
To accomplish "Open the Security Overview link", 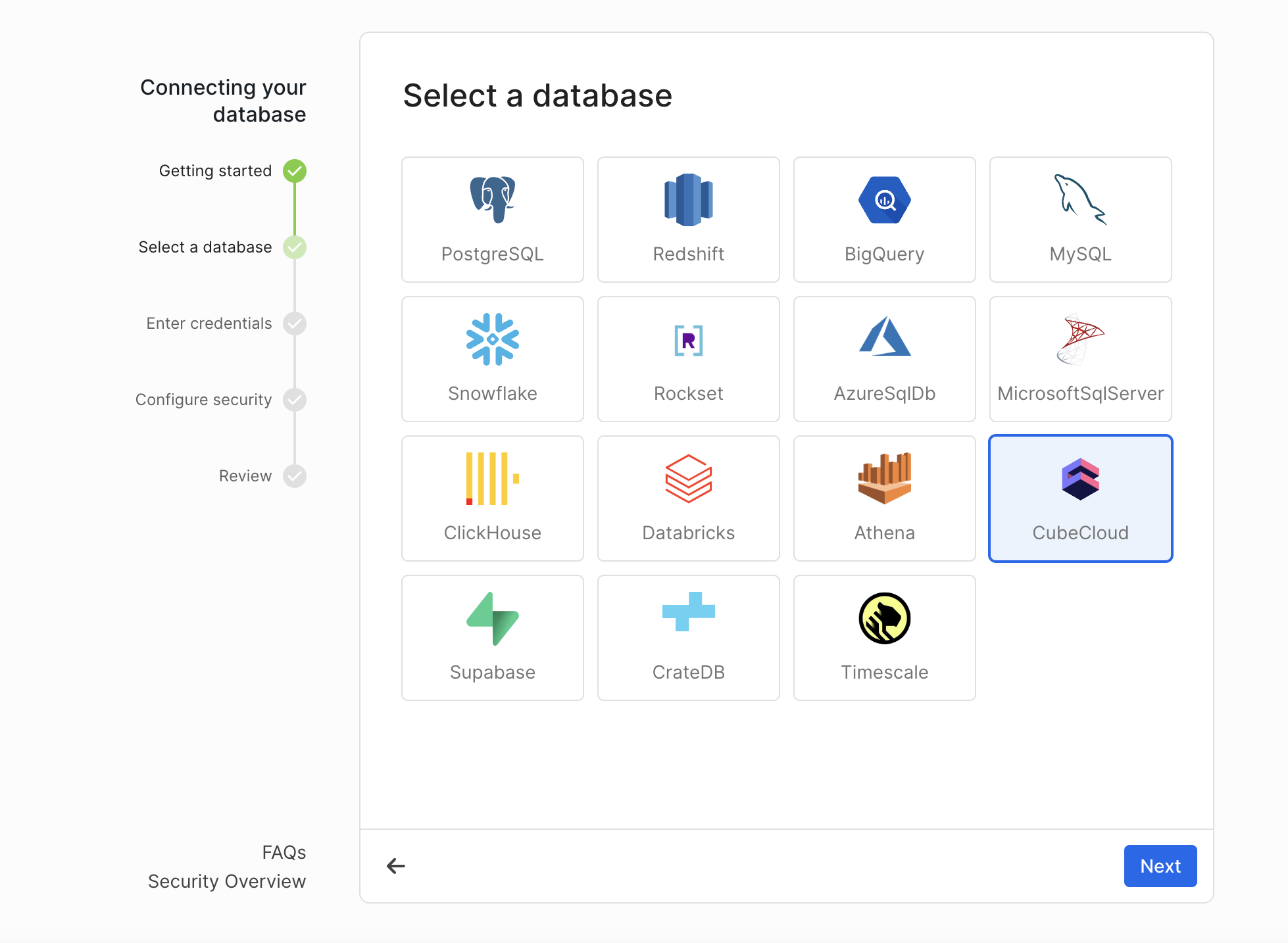I will (x=227, y=881).
